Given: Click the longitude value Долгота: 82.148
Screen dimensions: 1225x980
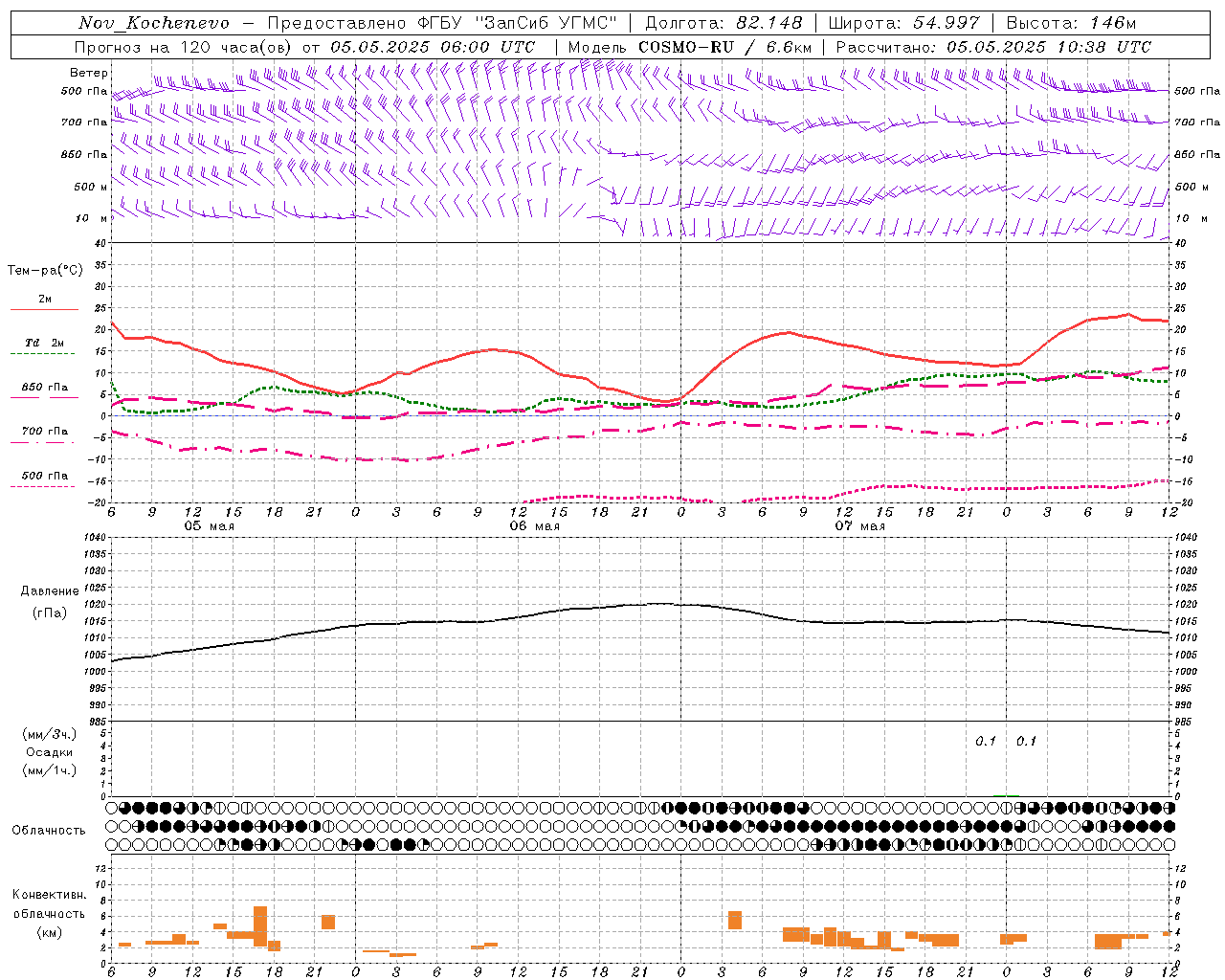Looking at the screenshot, I should click(x=724, y=23).
